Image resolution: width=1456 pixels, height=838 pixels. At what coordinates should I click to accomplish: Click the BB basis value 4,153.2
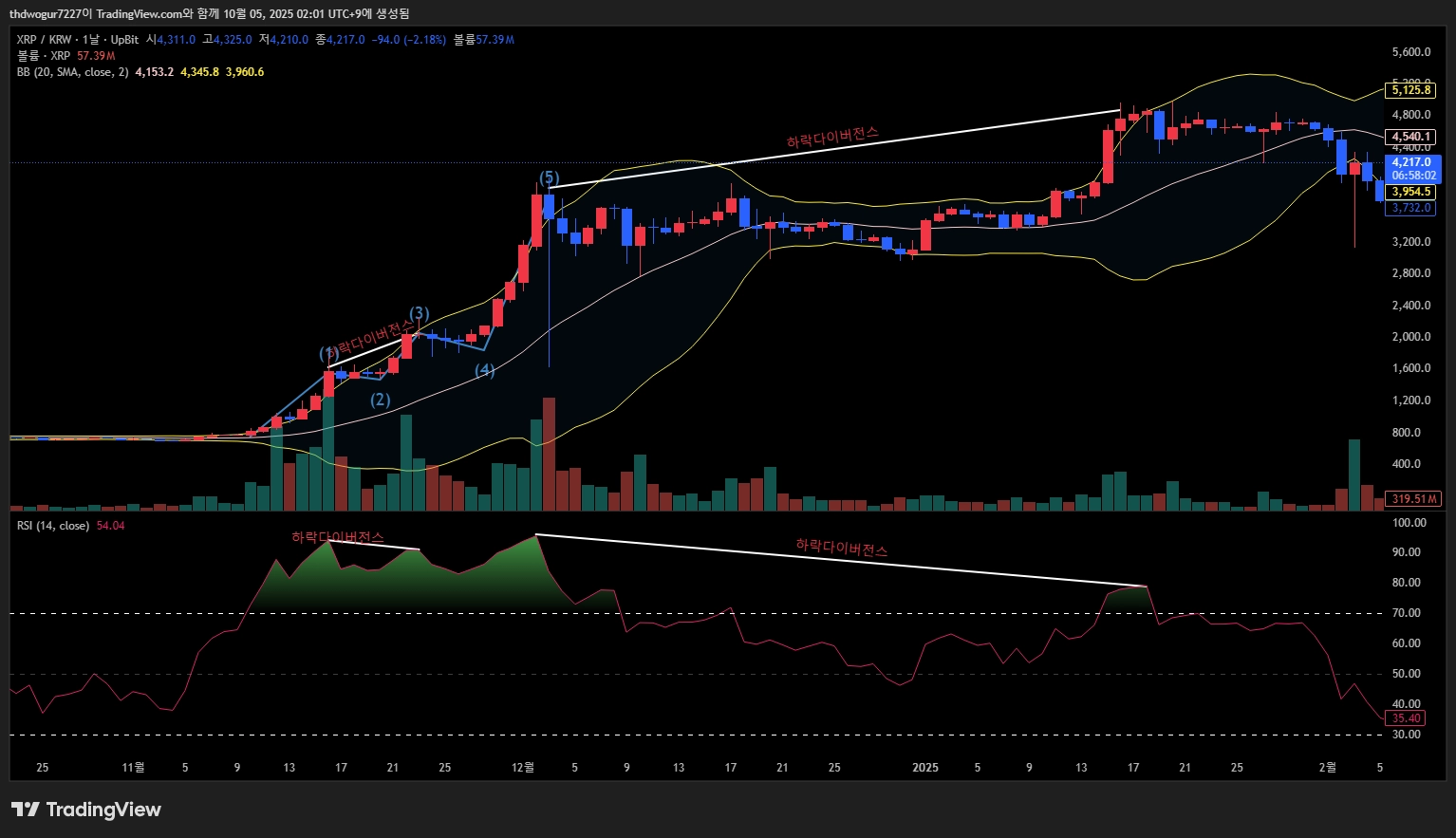click(x=155, y=72)
